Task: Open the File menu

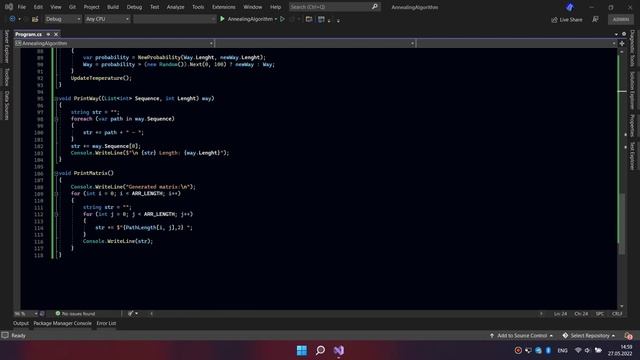Action: pos(22,7)
